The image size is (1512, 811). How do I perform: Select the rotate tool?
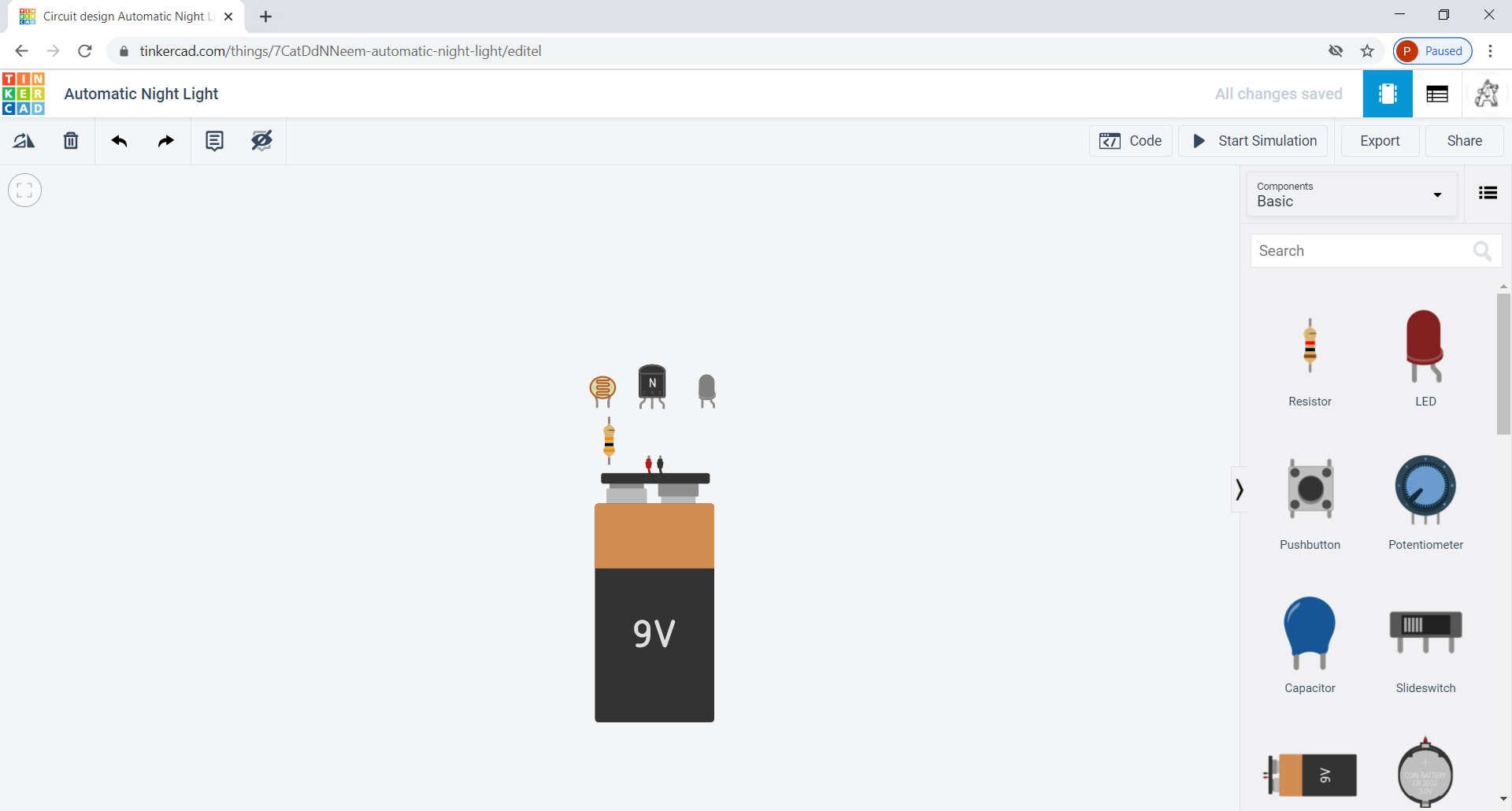24,141
